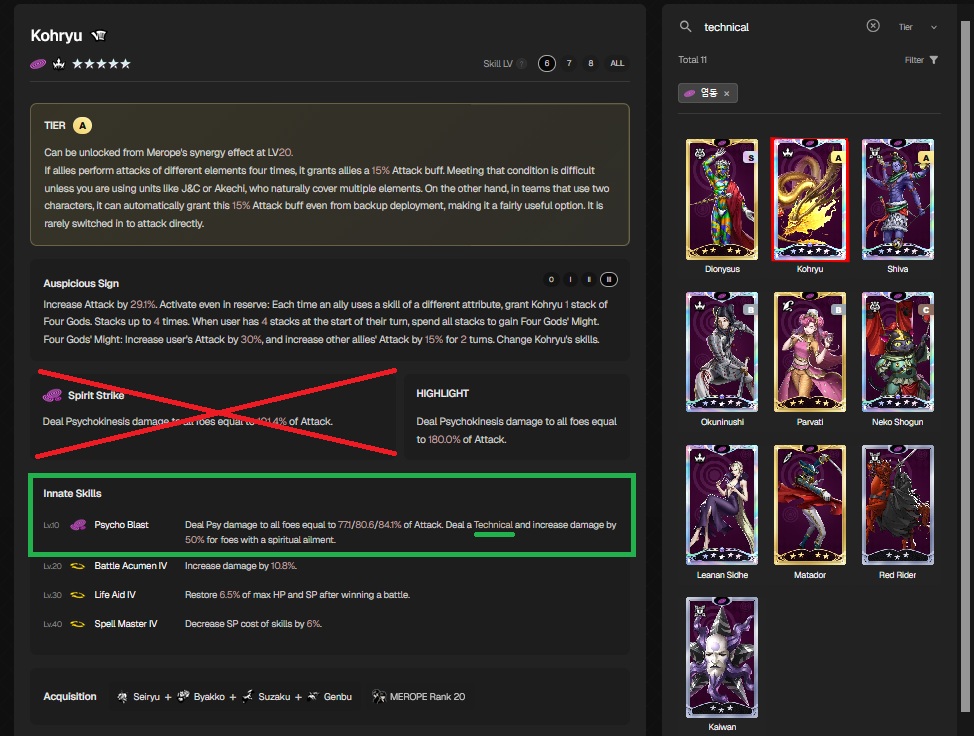Set Skill LV to 8
974x736 pixels.
[x=591, y=63]
